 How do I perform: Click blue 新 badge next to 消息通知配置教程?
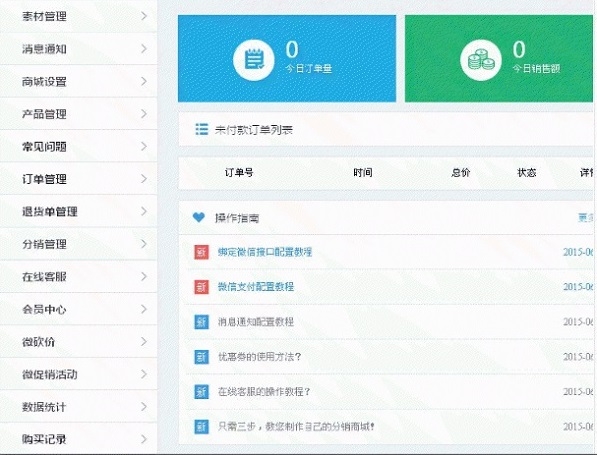(x=201, y=322)
